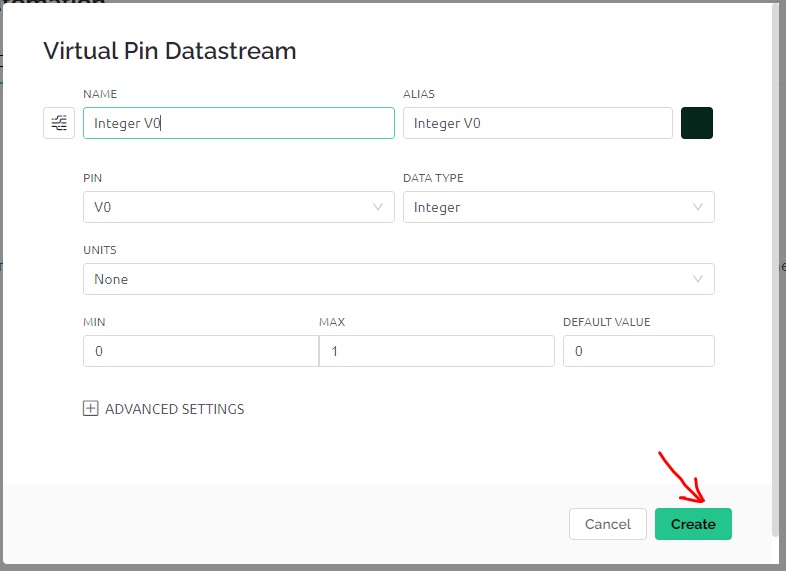Open the PIN dropdown showing V0

(x=239, y=207)
